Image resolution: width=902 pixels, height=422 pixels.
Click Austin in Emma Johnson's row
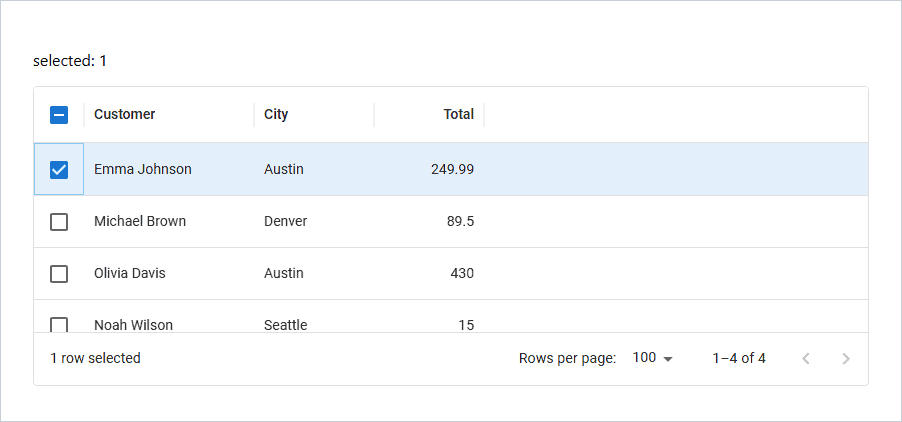(x=314, y=170)
